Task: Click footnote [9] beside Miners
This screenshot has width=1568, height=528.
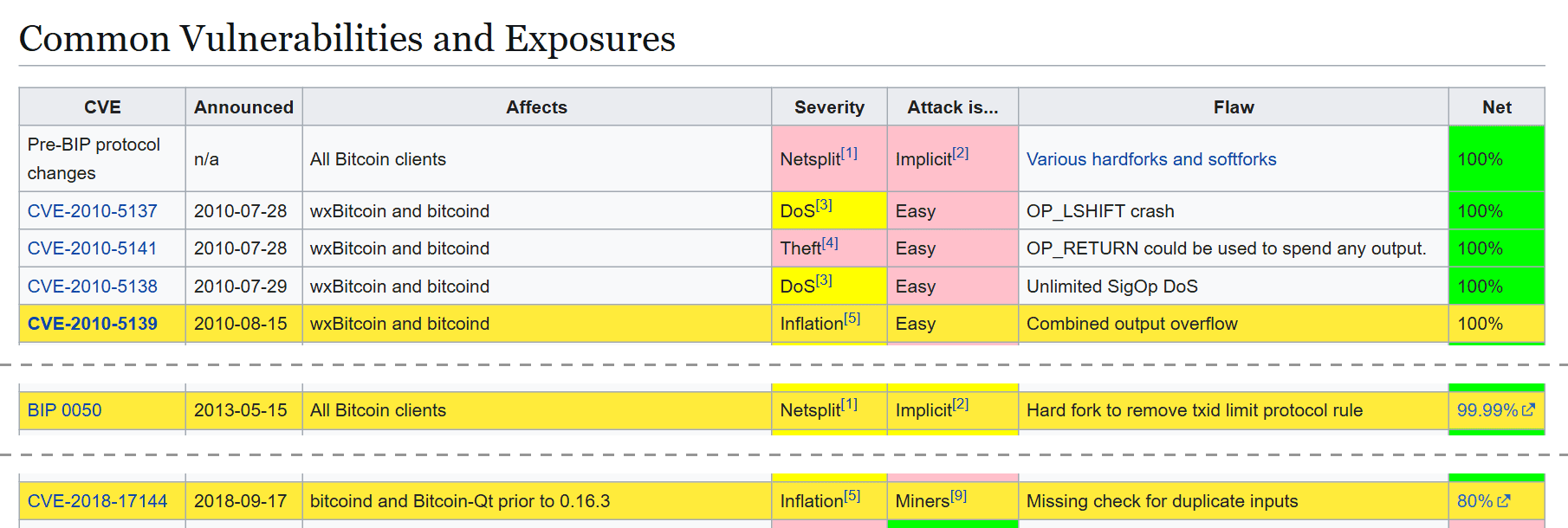Action: point(958,495)
